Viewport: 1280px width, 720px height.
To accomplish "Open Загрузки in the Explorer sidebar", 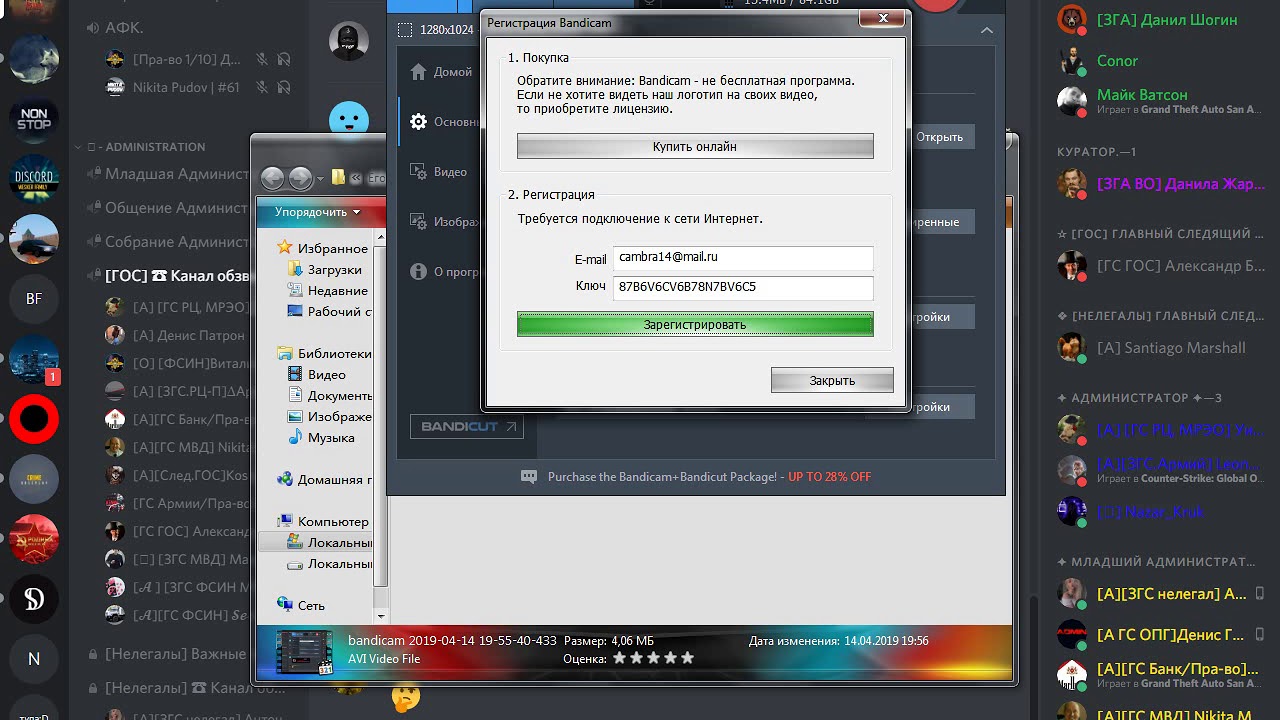I will (x=325, y=270).
